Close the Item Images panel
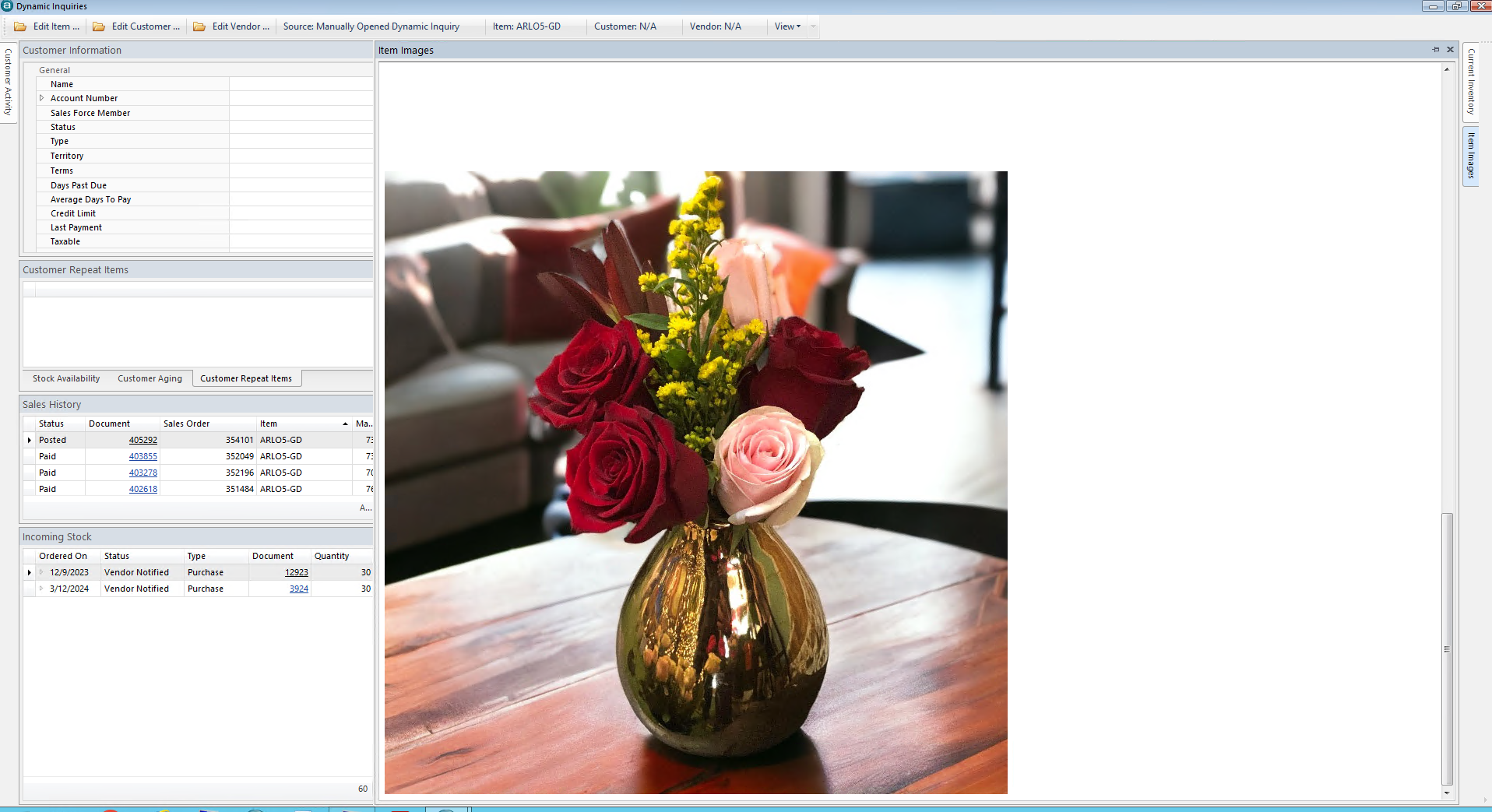The width and height of the screenshot is (1492, 812). [1450, 50]
